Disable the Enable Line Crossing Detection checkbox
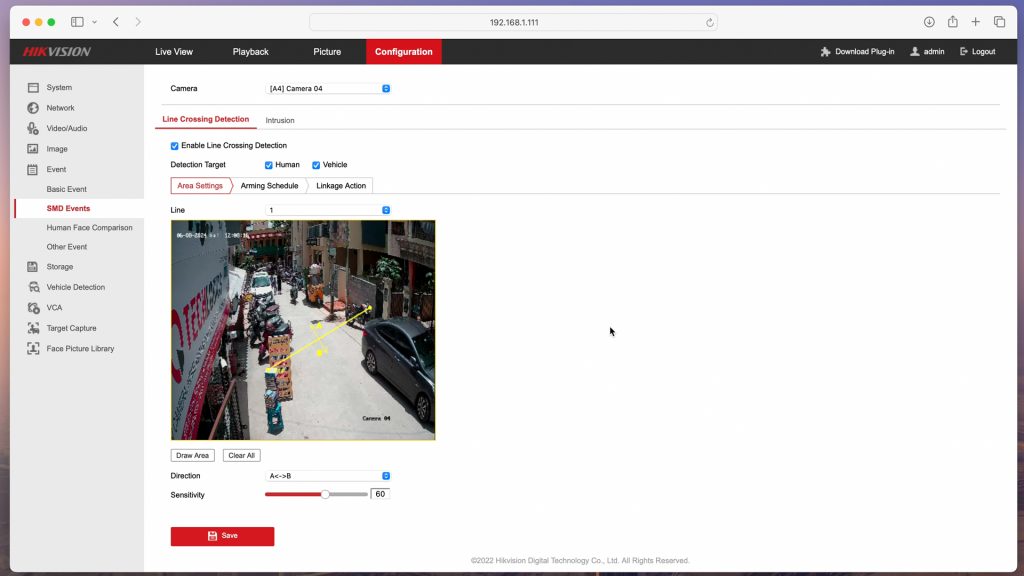This screenshot has height=576, width=1024. coord(175,146)
